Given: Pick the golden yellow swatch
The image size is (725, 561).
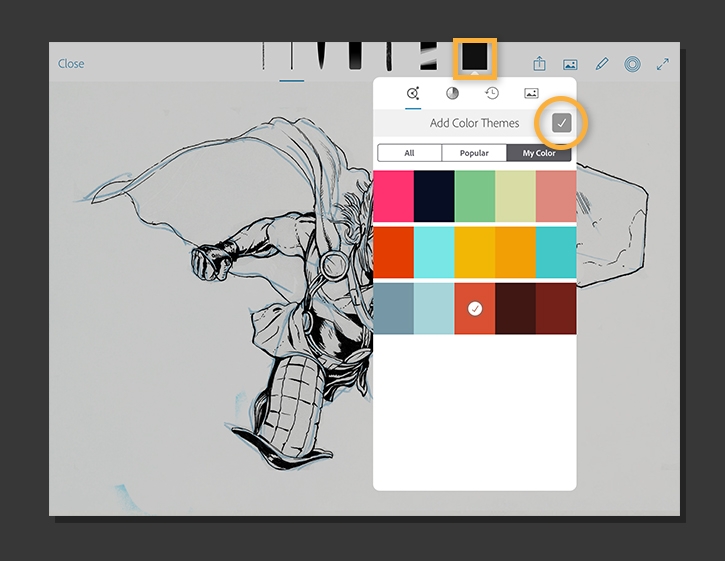Looking at the screenshot, I should (x=475, y=253).
